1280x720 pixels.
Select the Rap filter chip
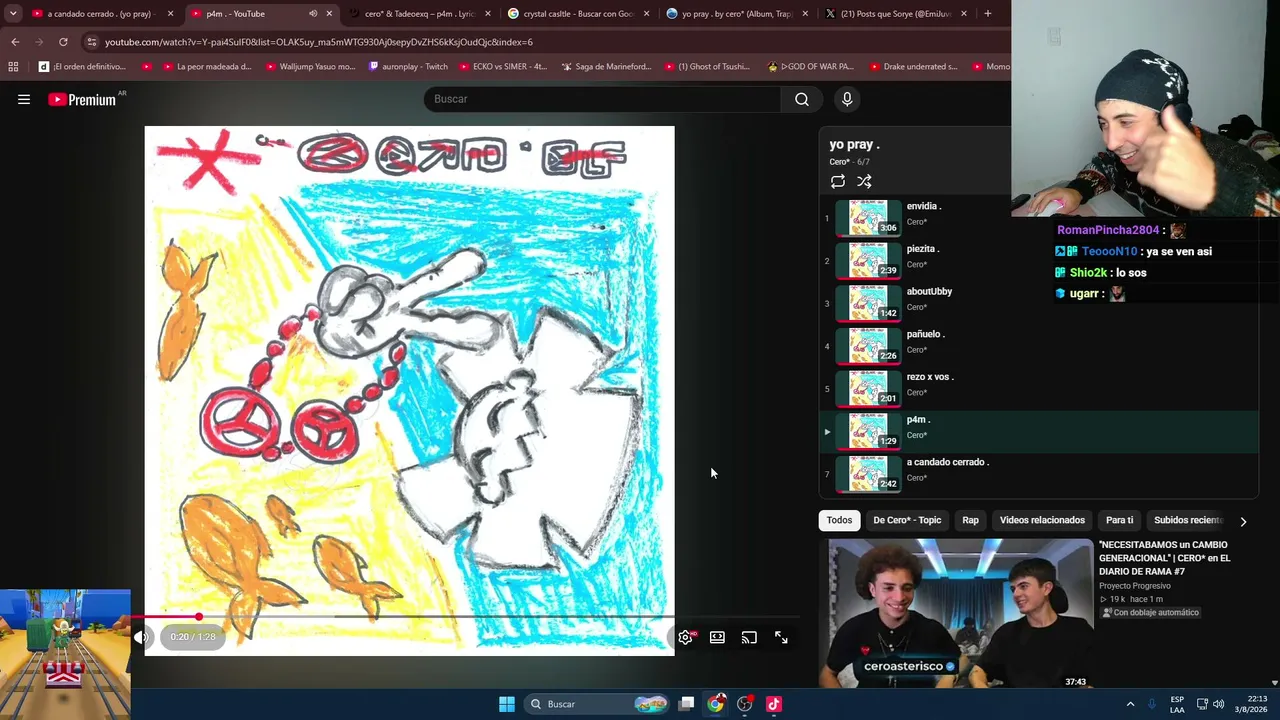tap(970, 520)
